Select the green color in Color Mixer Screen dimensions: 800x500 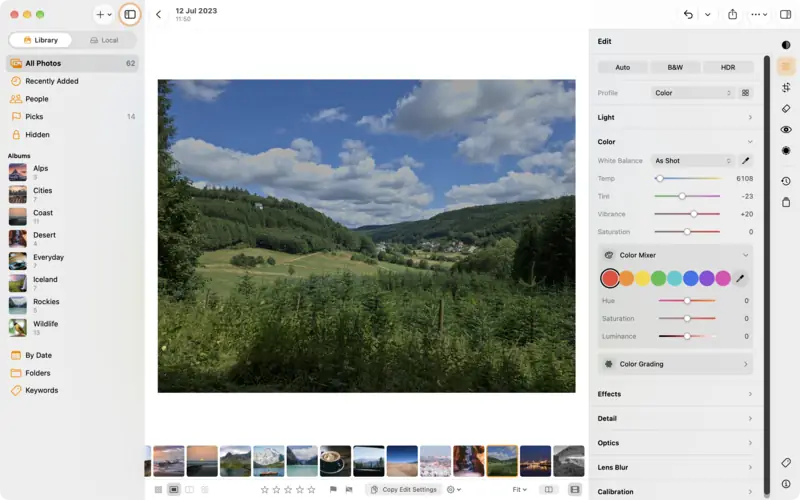pyautogui.click(x=658, y=278)
